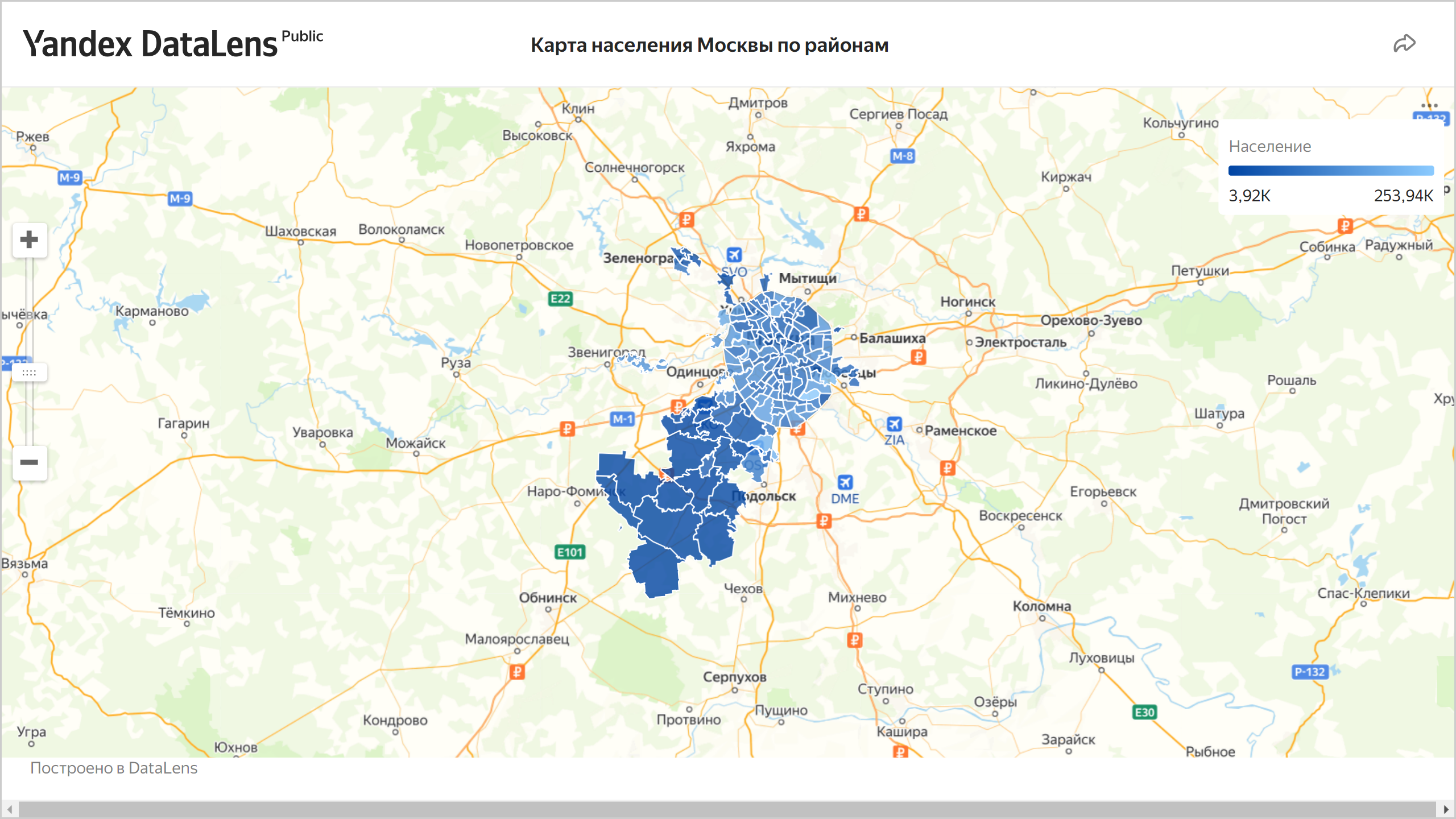Click the M-8 highway badge

[x=902, y=156]
